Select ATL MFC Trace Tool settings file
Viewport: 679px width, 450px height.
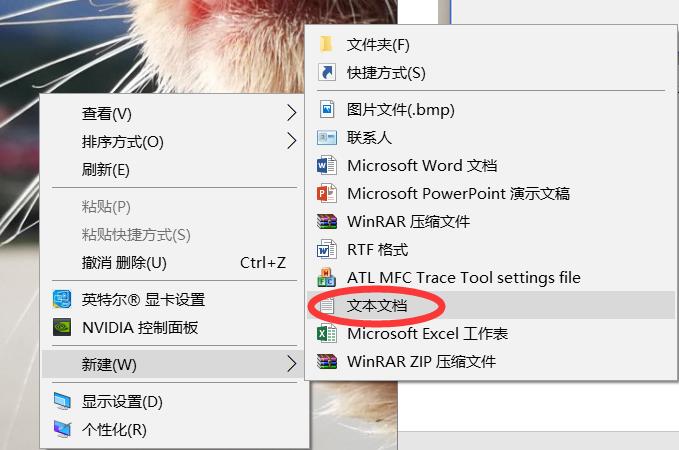(491, 277)
